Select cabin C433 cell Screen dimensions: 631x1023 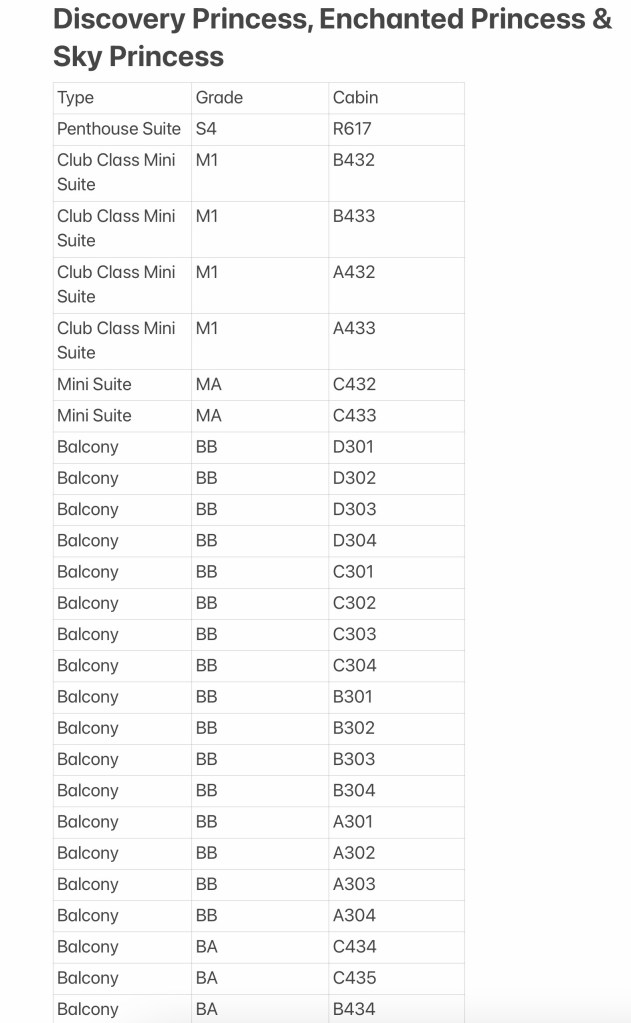click(354, 415)
